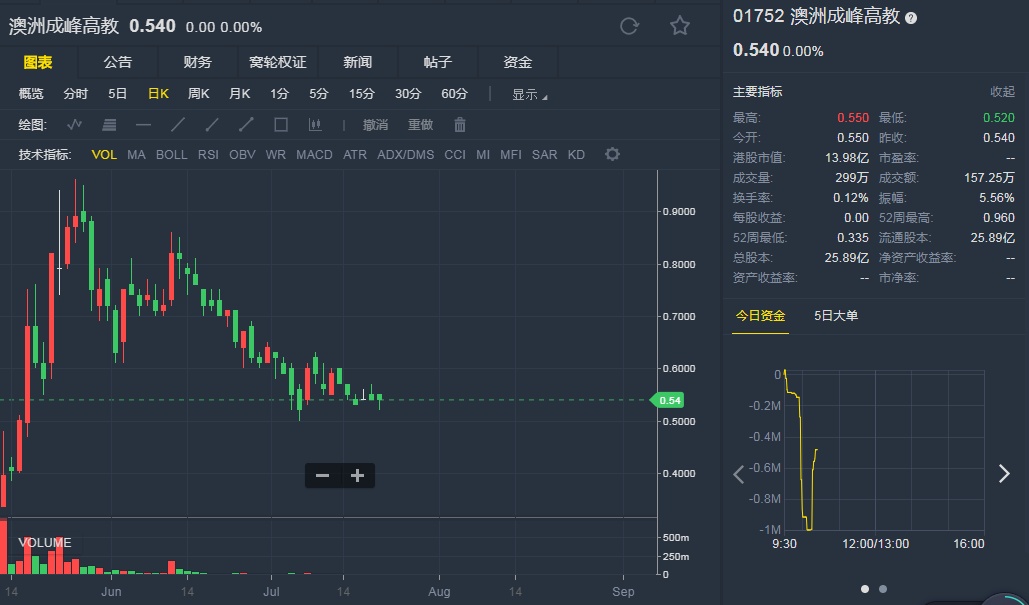Enable the BOLL indicator
Image resolution: width=1029 pixels, height=605 pixels.
pyautogui.click(x=171, y=155)
